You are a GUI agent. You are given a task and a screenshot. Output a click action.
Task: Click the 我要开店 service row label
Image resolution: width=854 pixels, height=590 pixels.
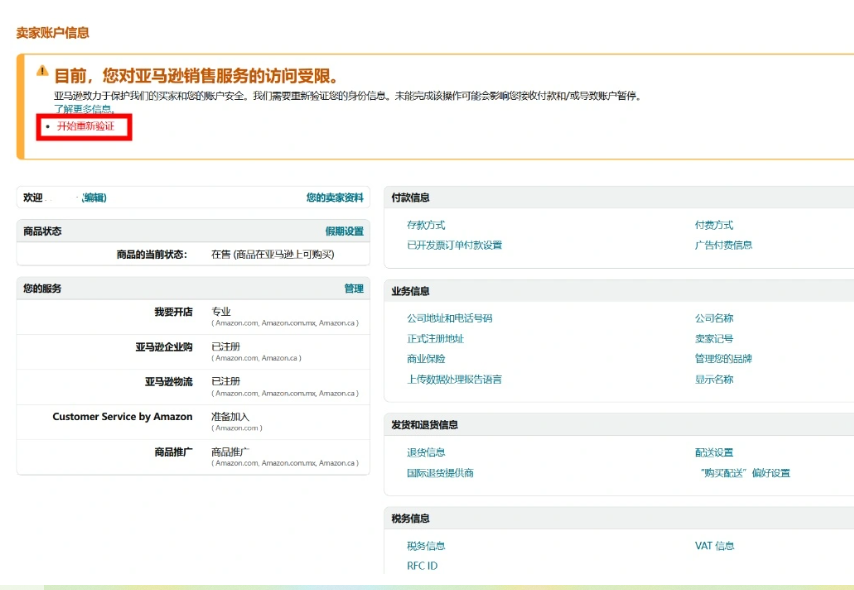click(173, 312)
